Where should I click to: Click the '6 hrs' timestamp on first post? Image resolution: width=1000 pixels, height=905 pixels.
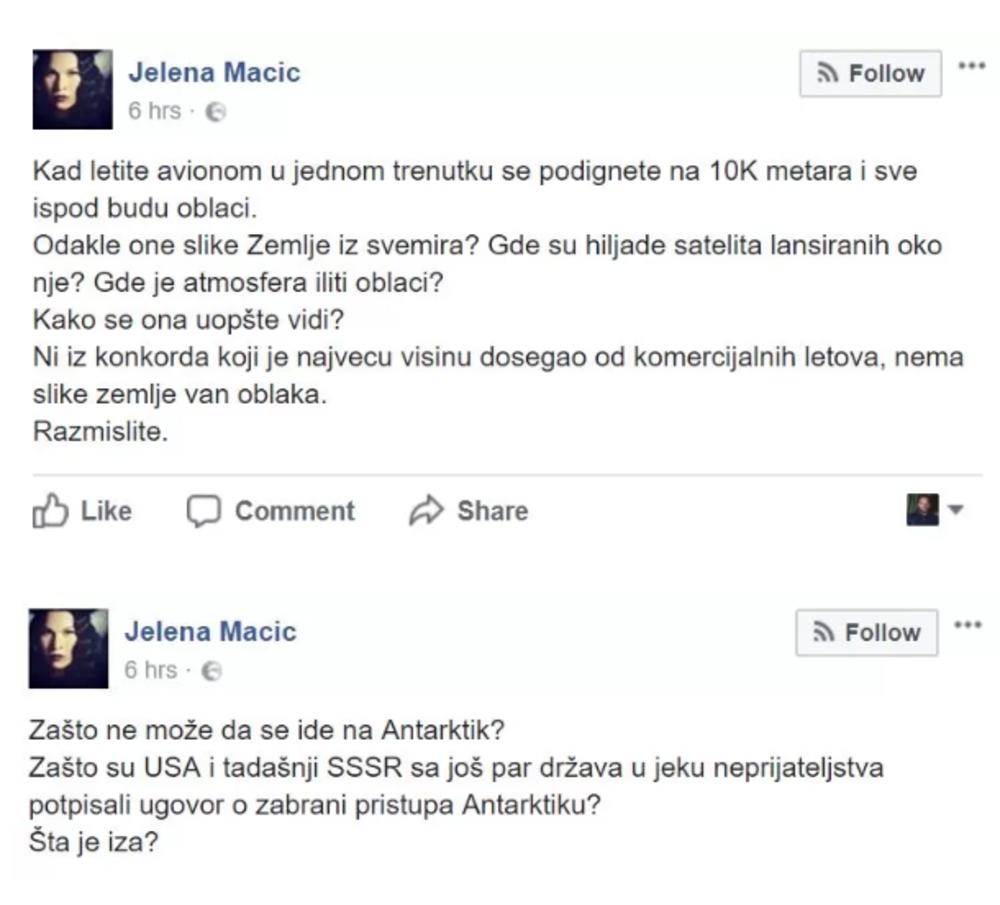[x=154, y=111]
